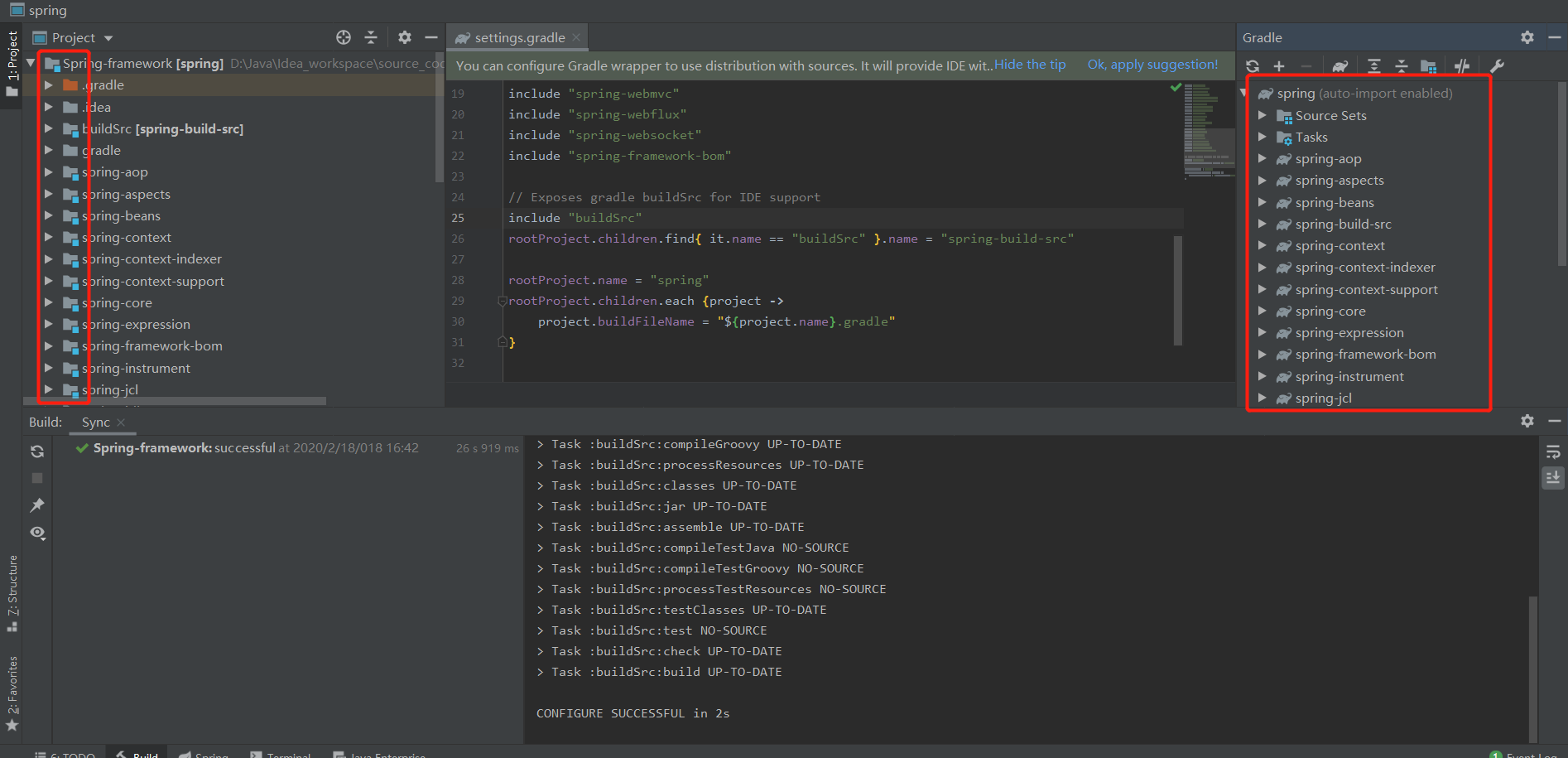
Task: Click the Project panel horizontal scrollbar
Action: 175,401
